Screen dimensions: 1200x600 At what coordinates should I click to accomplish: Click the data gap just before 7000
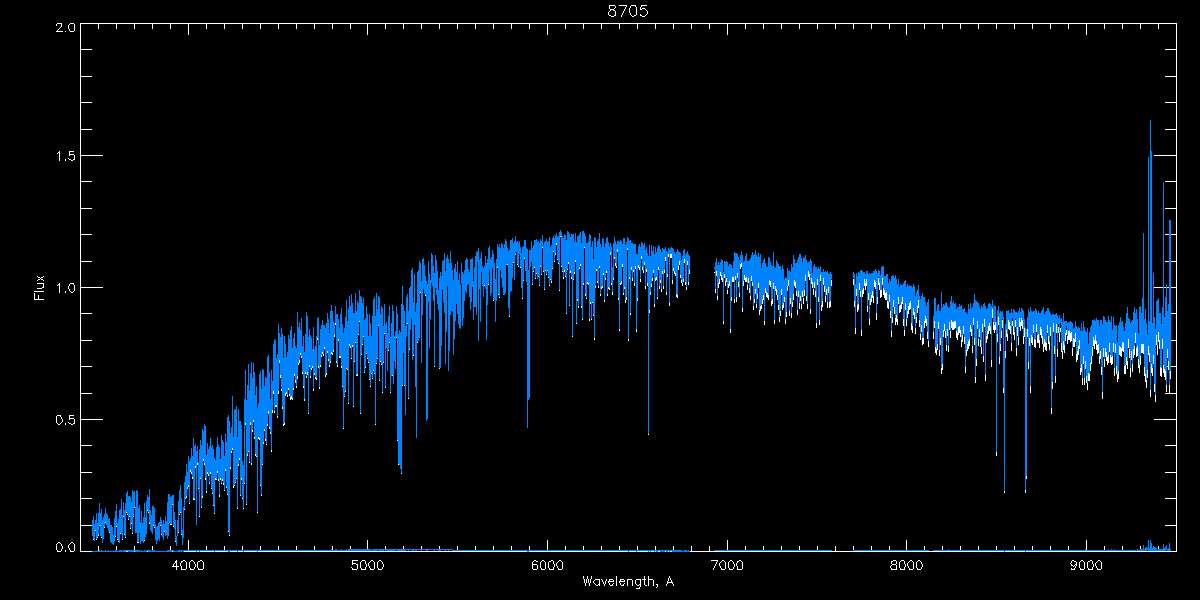click(702, 275)
